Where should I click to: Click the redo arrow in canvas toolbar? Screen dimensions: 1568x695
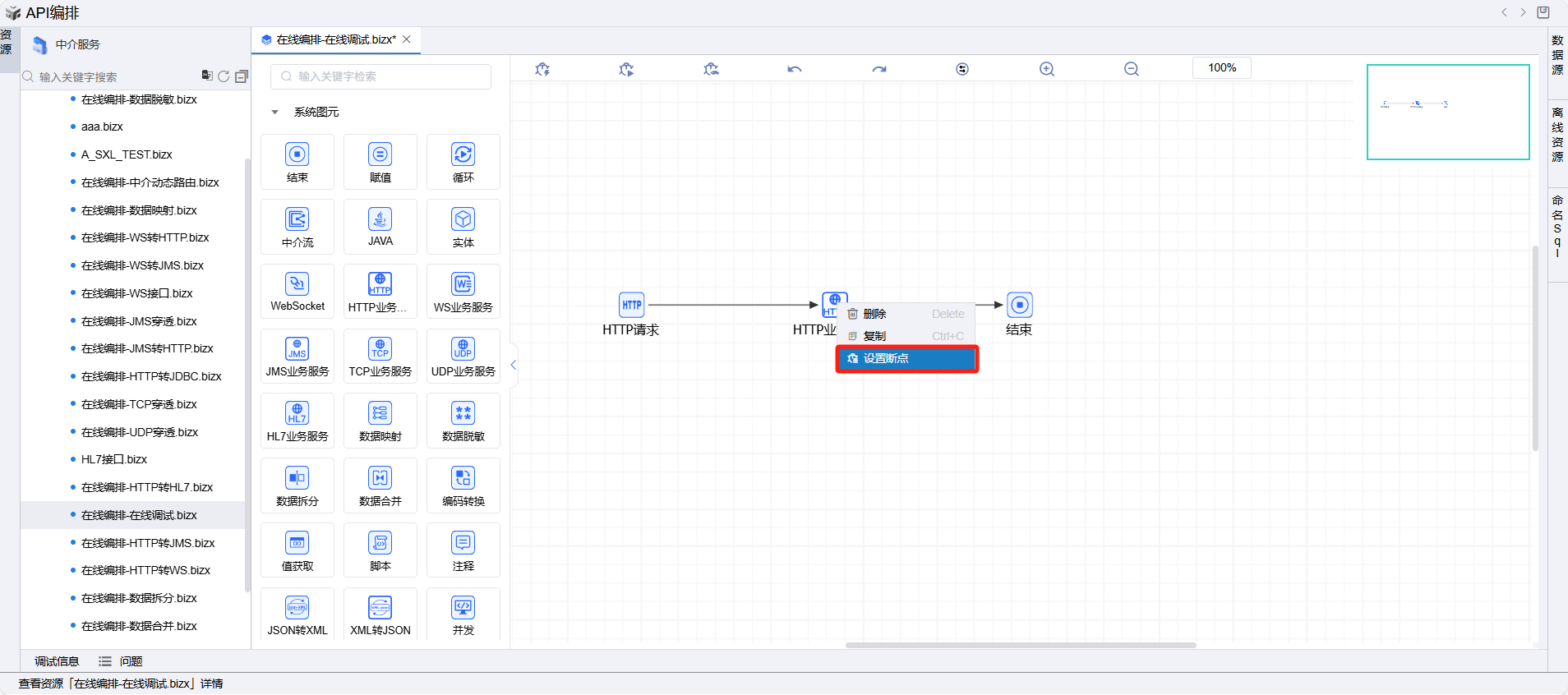[879, 69]
